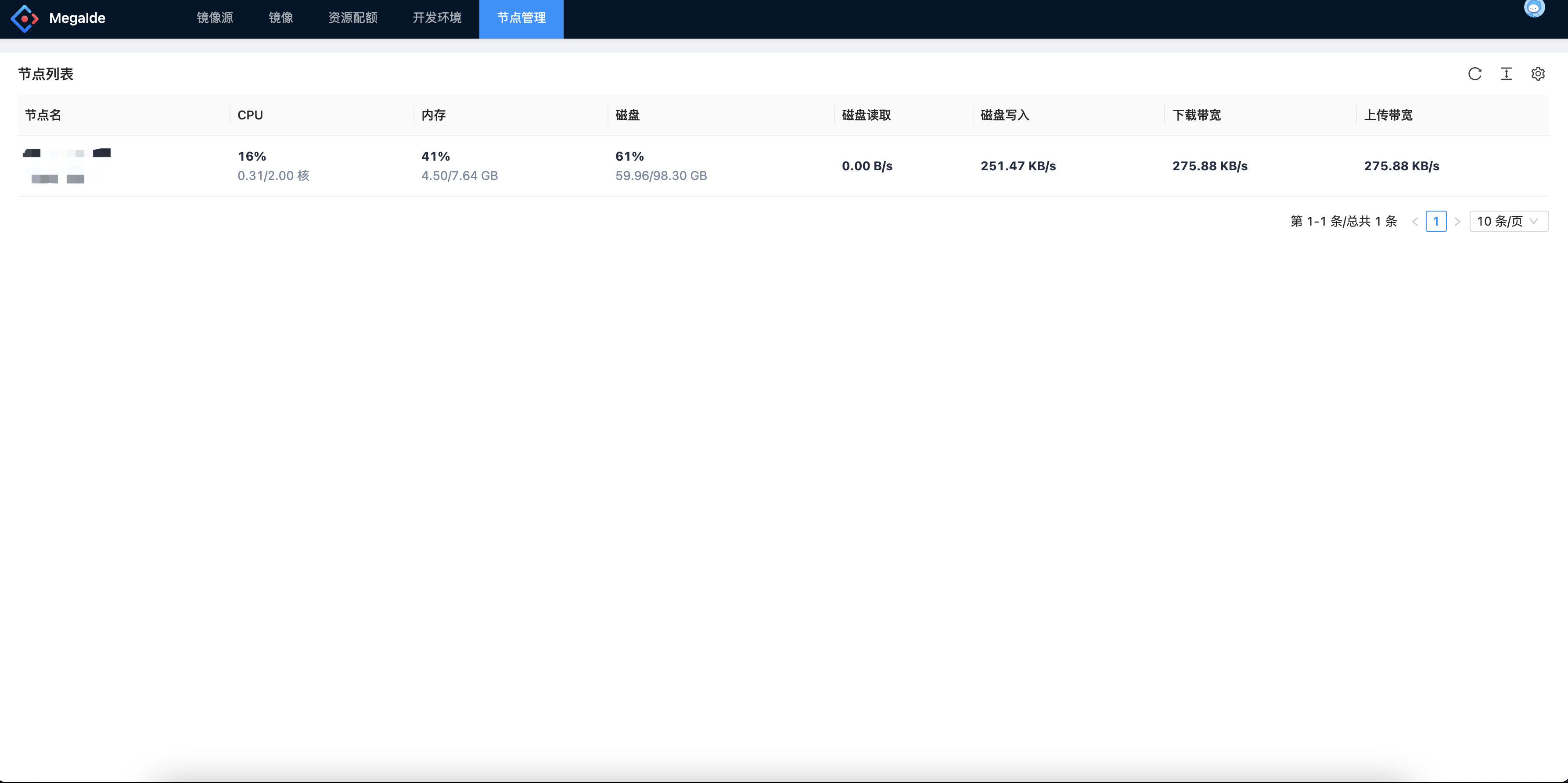This screenshot has width=1568, height=783.
Task: Click the Megalde title text
Action: tap(77, 18)
